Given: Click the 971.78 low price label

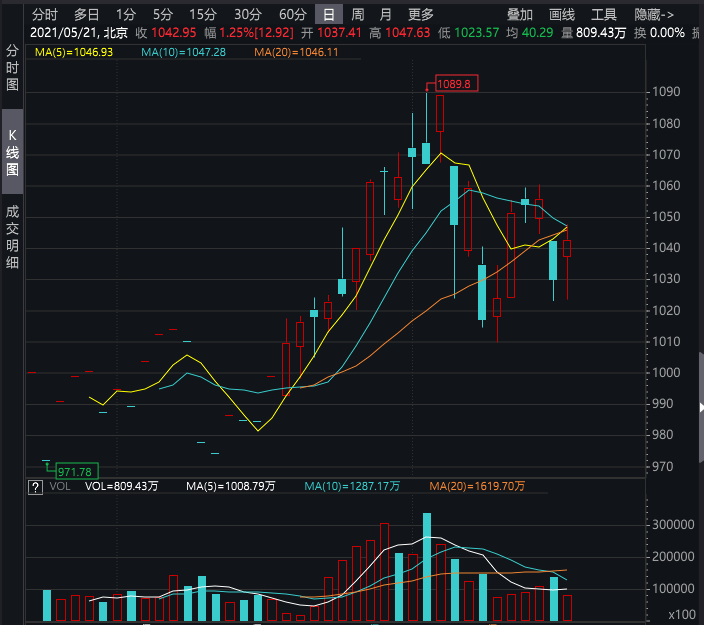Looking at the screenshot, I should click(75, 471).
